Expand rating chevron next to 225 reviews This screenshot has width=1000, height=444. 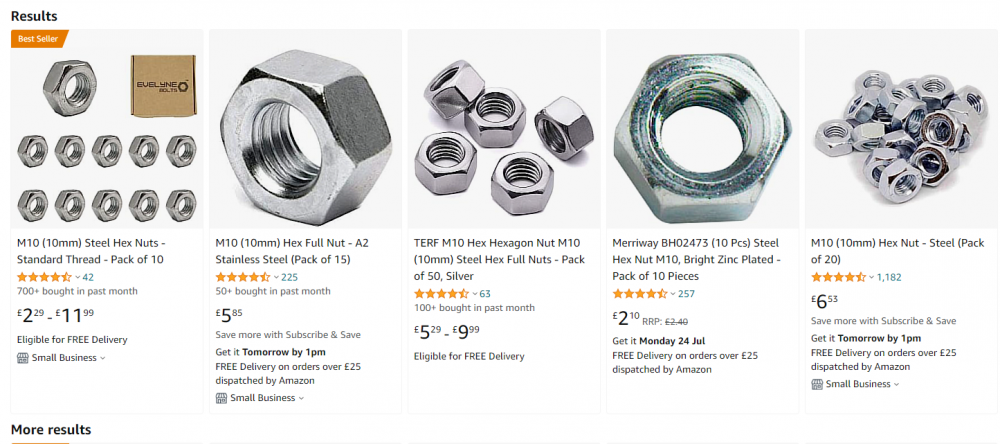[x=276, y=278]
